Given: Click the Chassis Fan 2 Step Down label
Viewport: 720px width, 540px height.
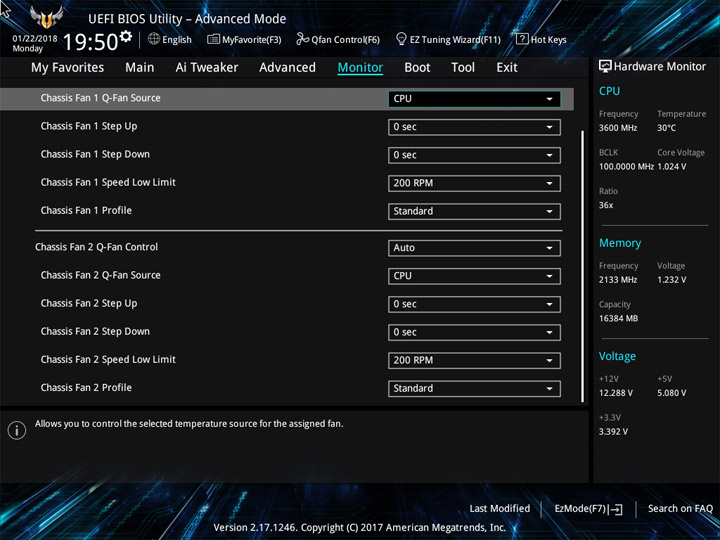Looking at the screenshot, I should pyautogui.click(x=95, y=332).
